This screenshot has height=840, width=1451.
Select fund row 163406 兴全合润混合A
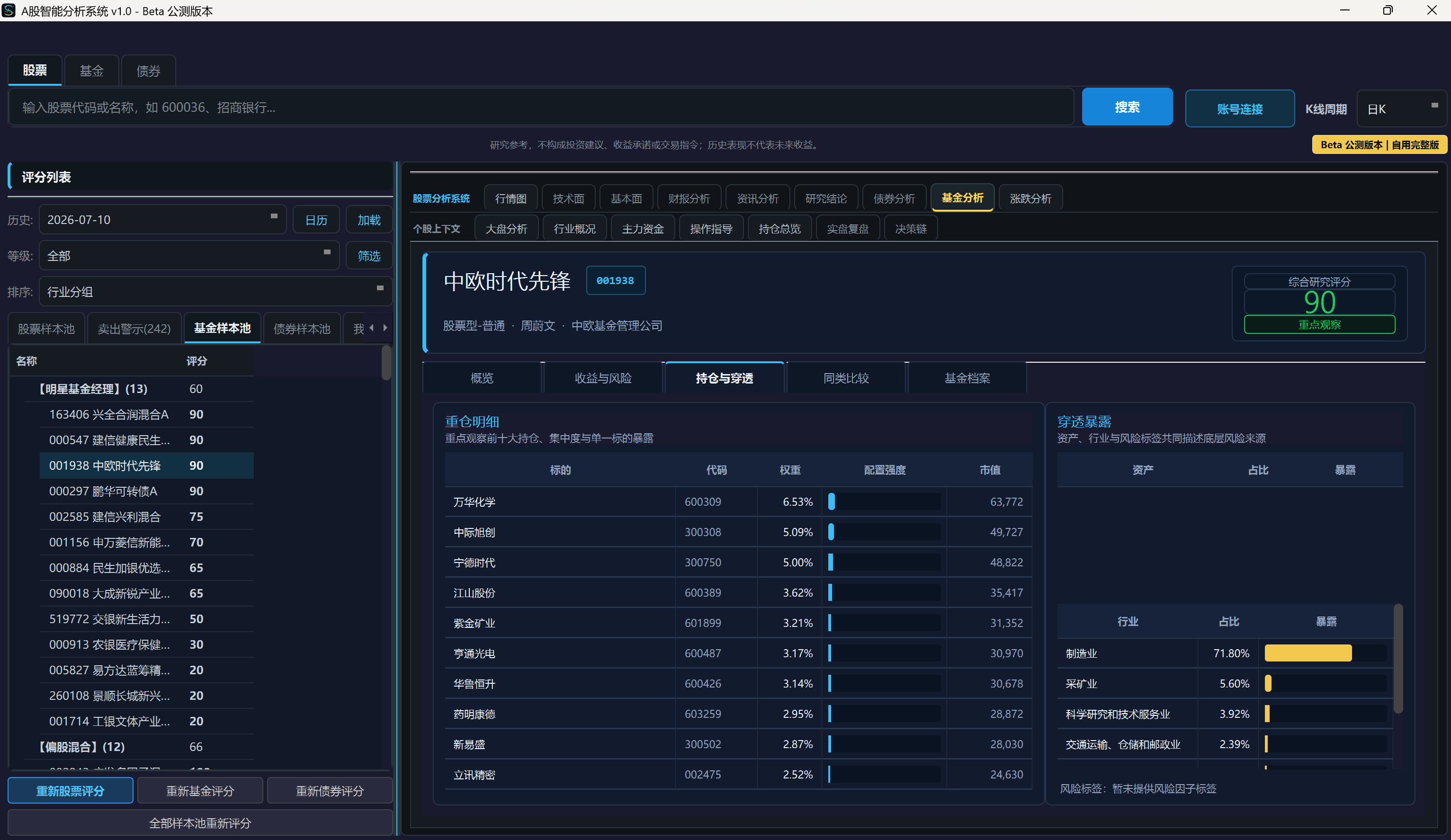click(x=147, y=414)
